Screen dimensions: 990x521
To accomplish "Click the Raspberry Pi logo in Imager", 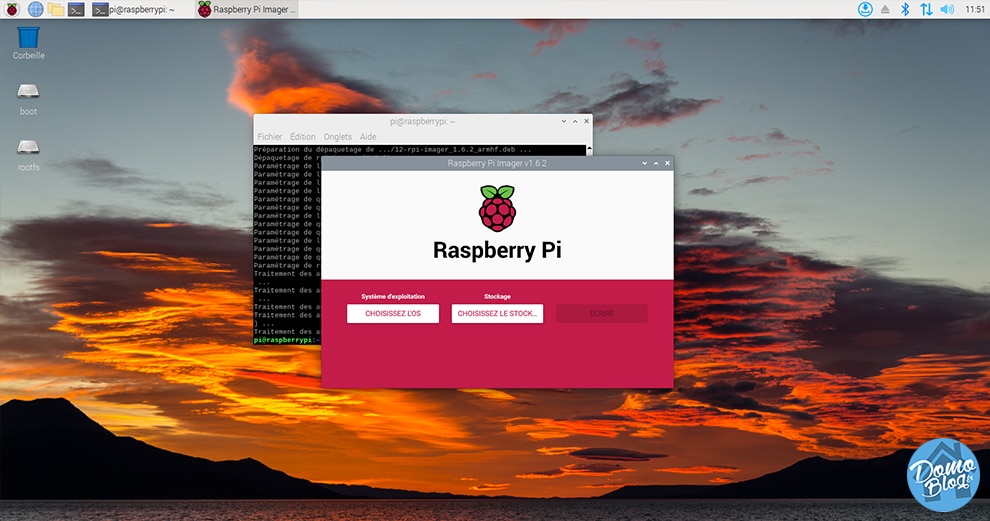I will pyautogui.click(x=498, y=208).
